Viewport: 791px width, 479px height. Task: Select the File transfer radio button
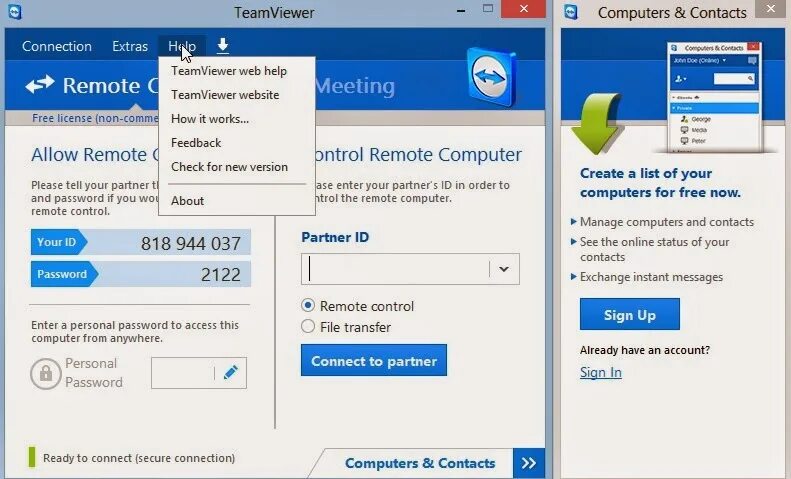pos(308,326)
